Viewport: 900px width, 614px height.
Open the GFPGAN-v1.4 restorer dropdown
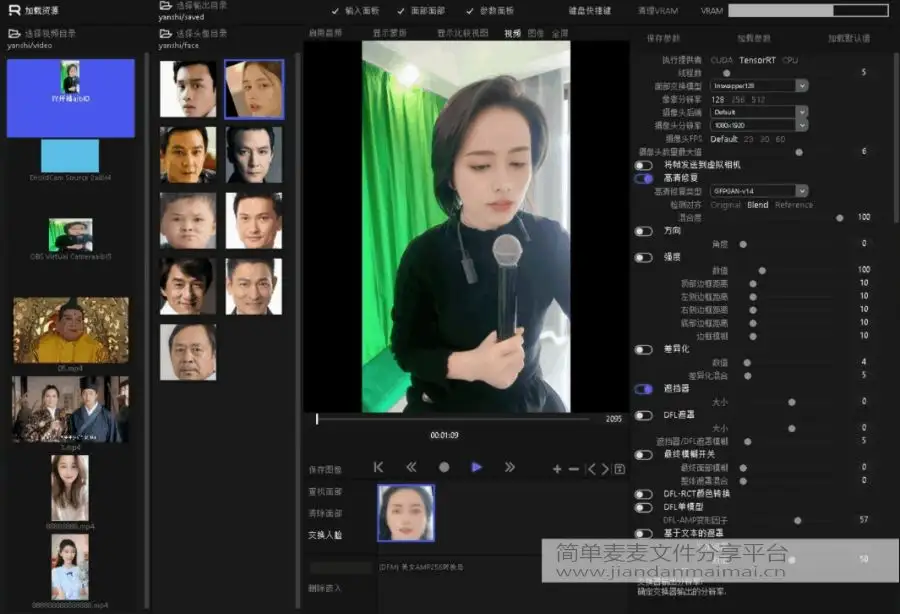click(759, 191)
